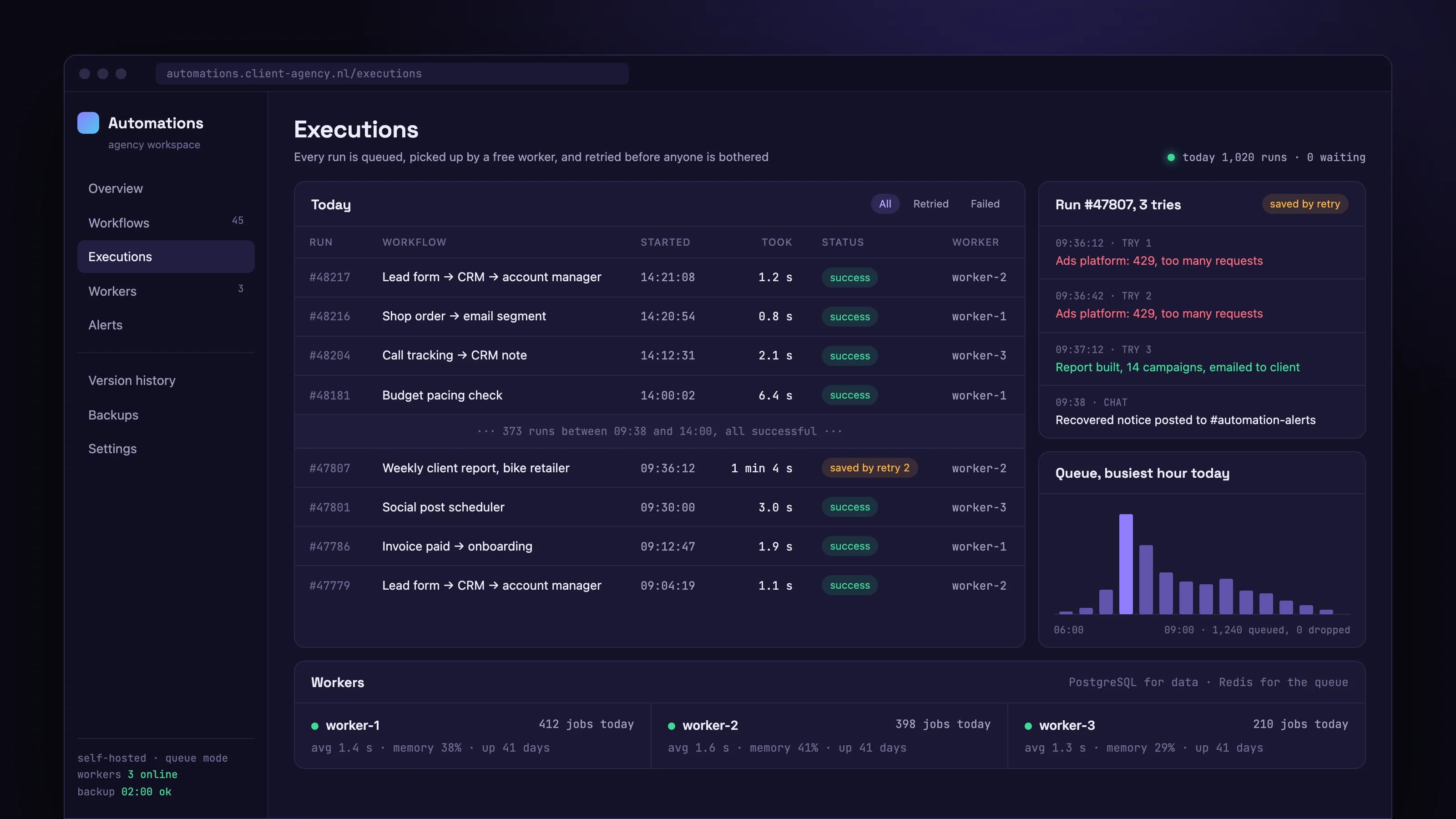Click duration '1 min 4 s'
This screenshot has height=819, width=1456.
point(761,468)
